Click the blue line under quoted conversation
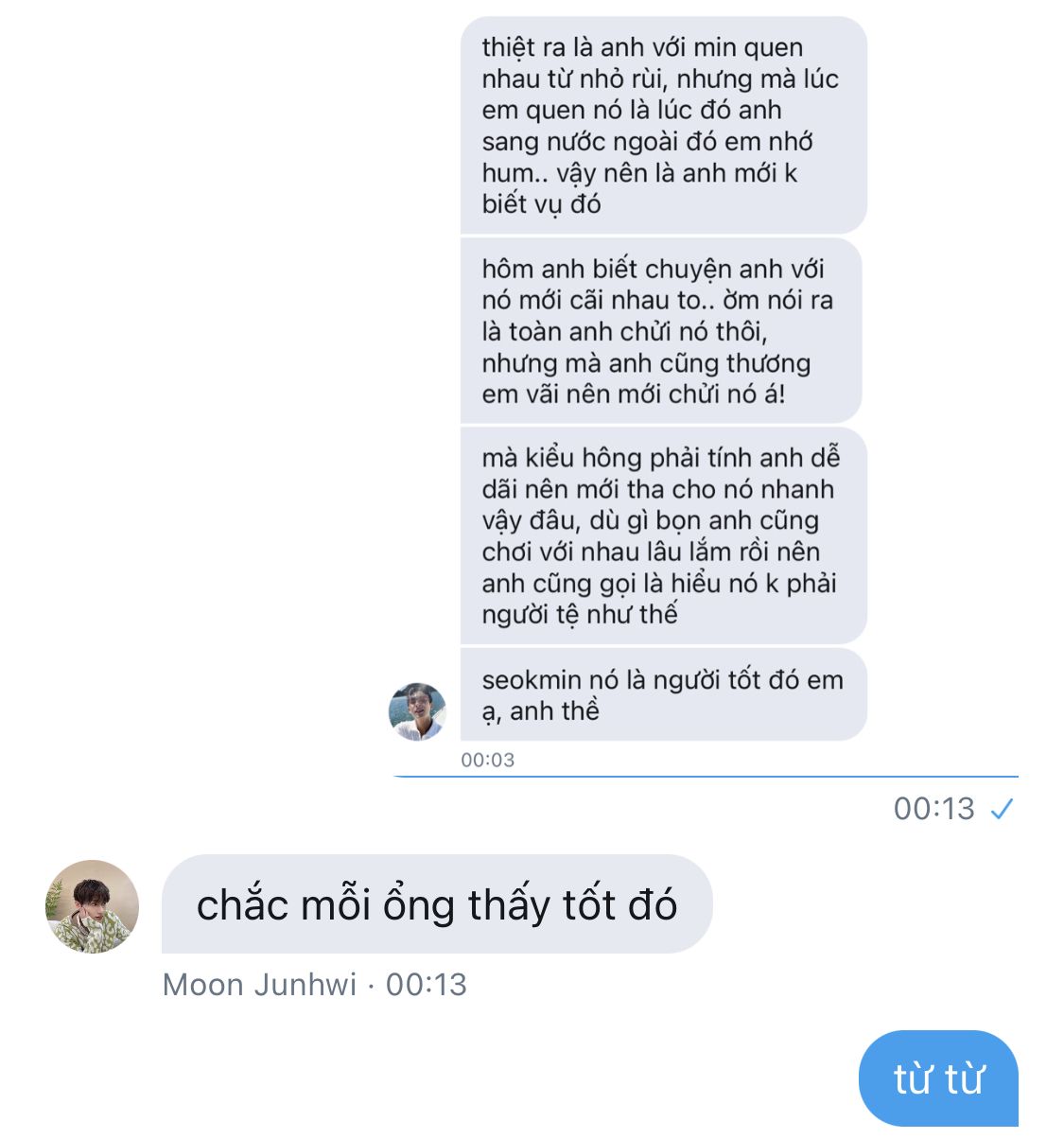The image size is (1064, 1139). pyautogui.click(x=706, y=777)
